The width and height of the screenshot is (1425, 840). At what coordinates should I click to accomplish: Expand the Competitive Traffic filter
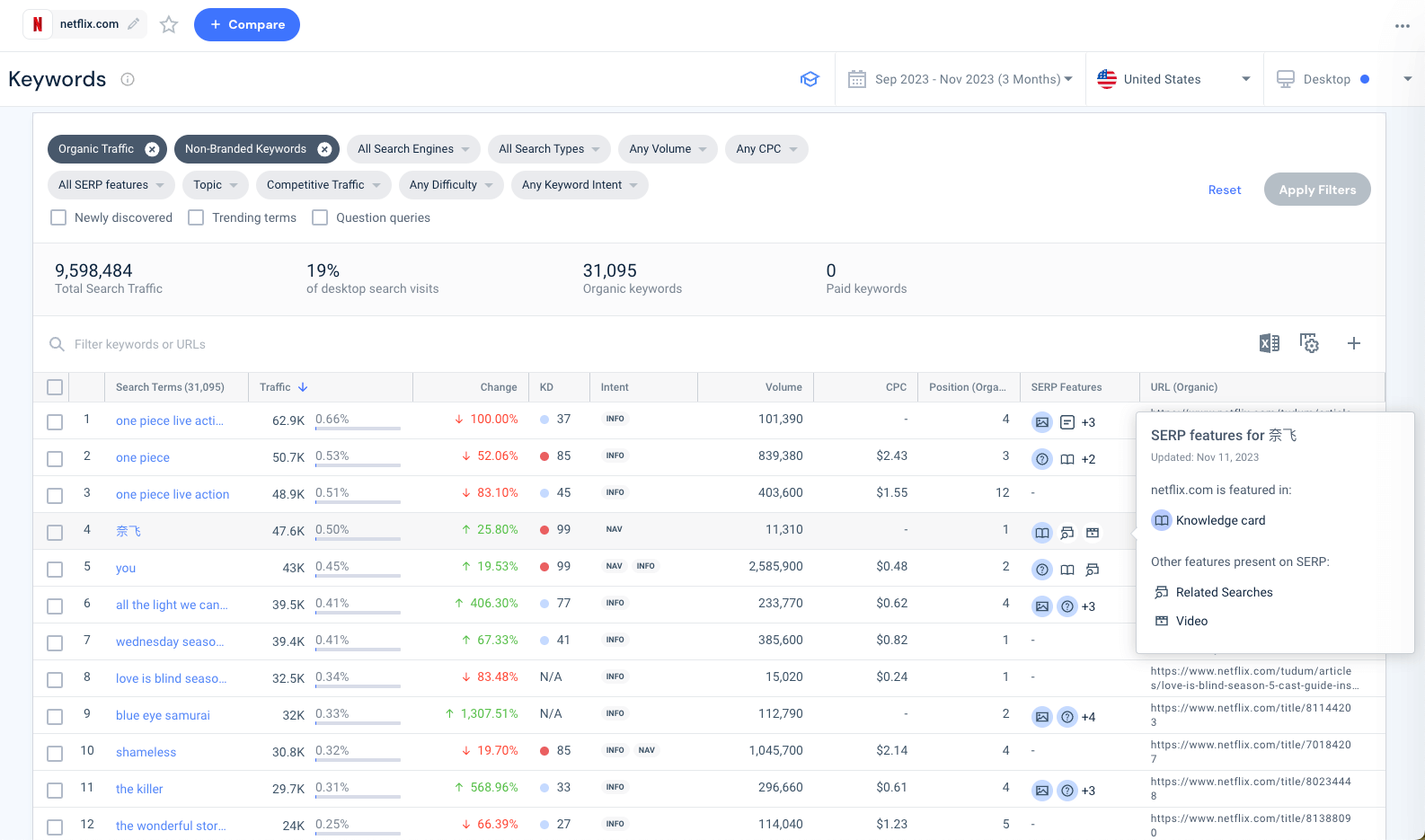(x=323, y=185)
